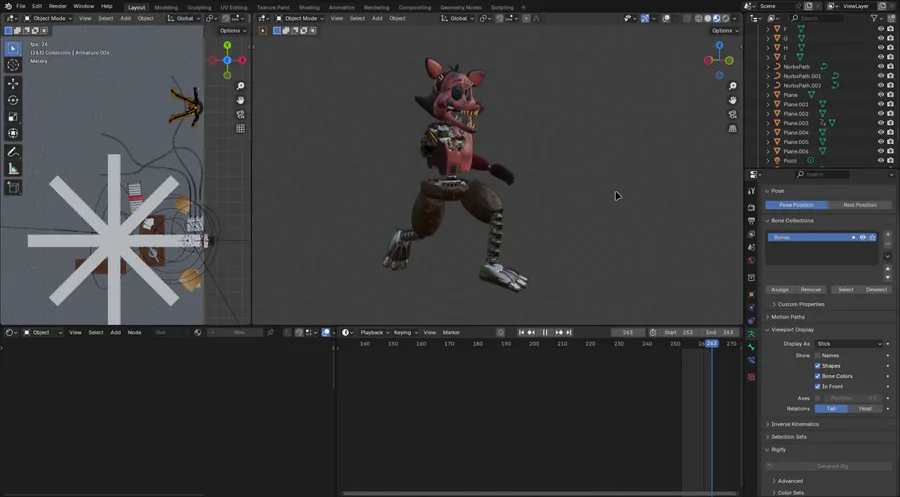Select the Annotate tool in left toolbar
900x497 pixels.
[13, 152]
